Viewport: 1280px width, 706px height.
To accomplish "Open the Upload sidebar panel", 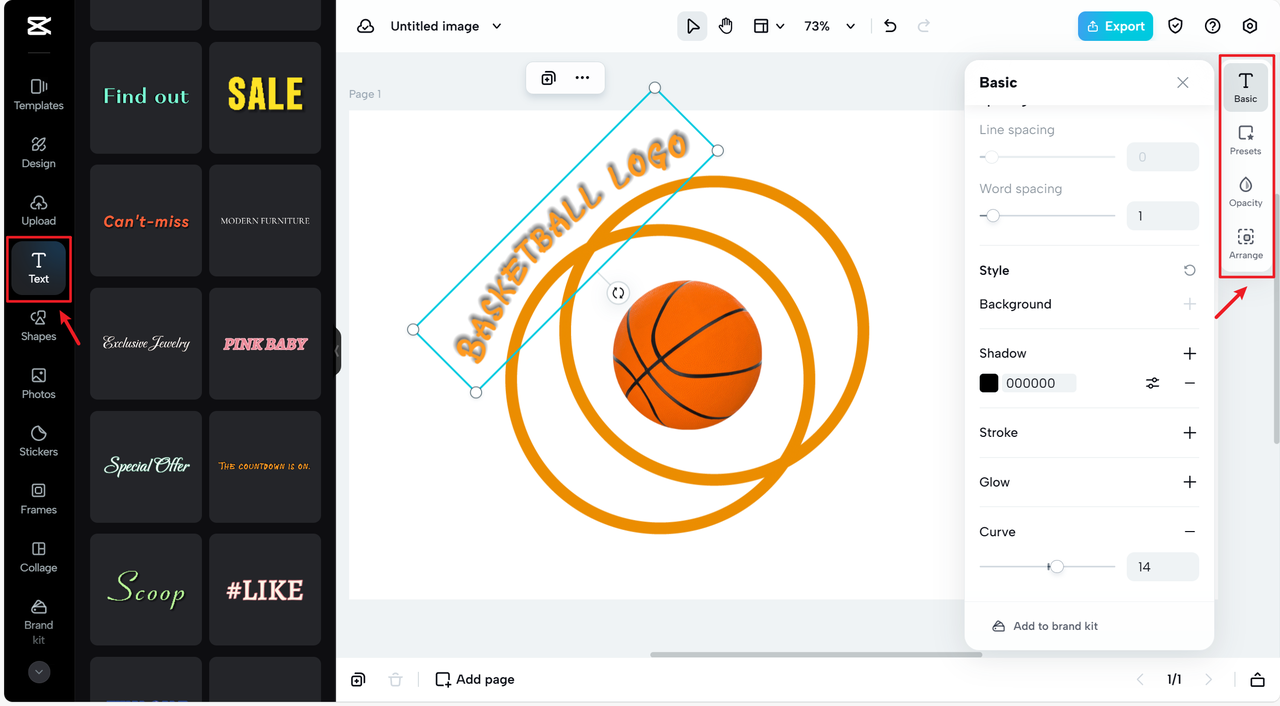I will pyautogui.click(x=39, y=211).
